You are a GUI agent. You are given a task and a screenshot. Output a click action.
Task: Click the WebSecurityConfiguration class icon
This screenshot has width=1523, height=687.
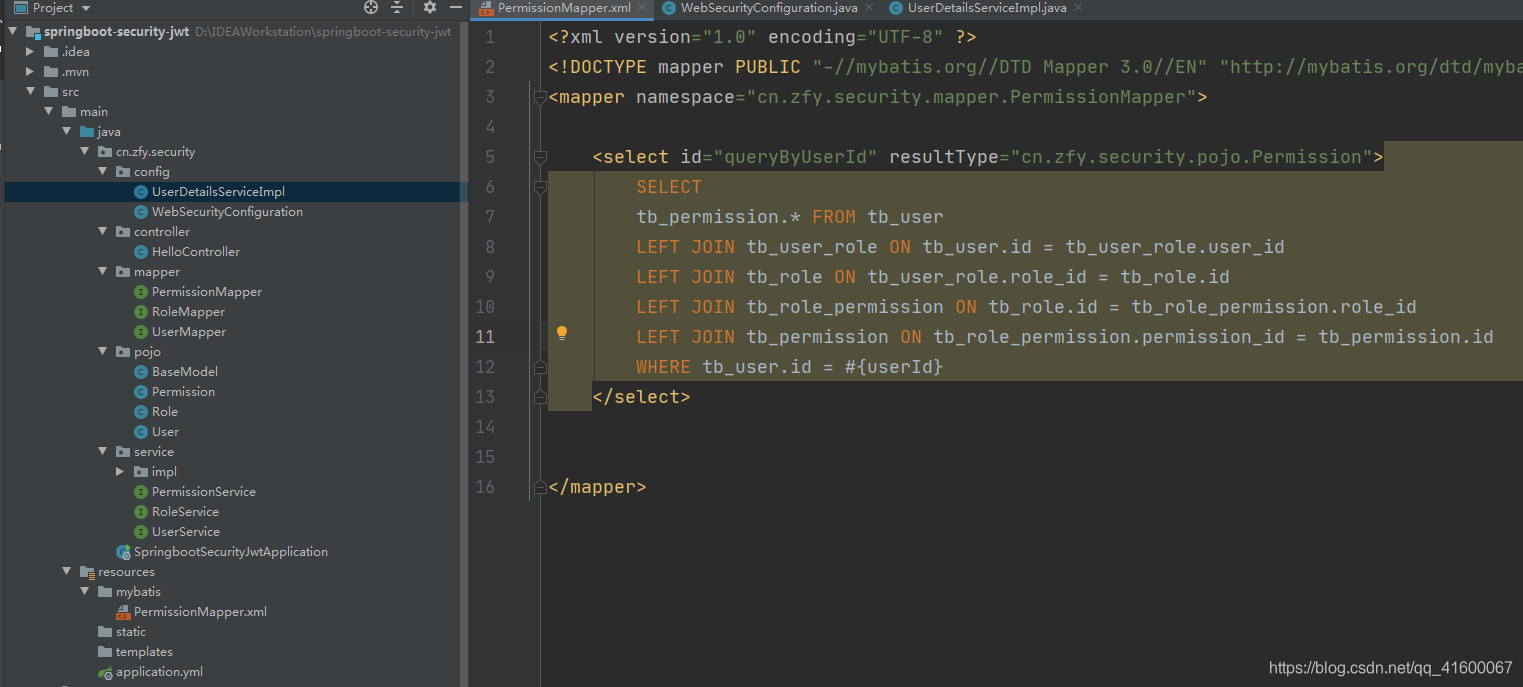click(x=141, y=211)
